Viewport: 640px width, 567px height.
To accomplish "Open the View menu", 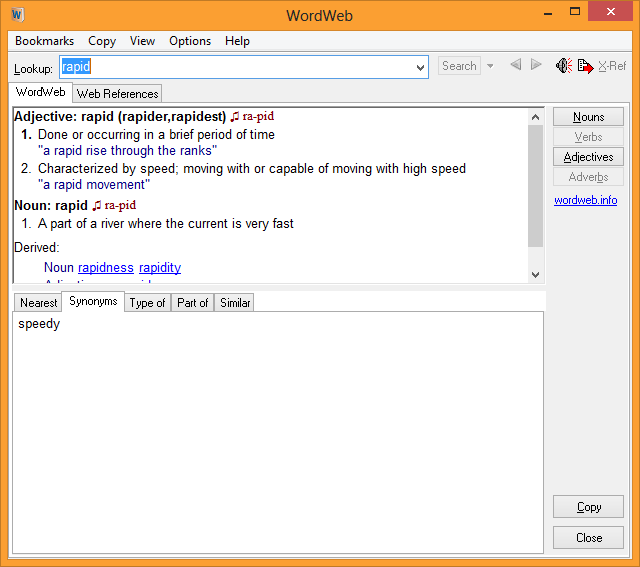I will click(142, 41).
